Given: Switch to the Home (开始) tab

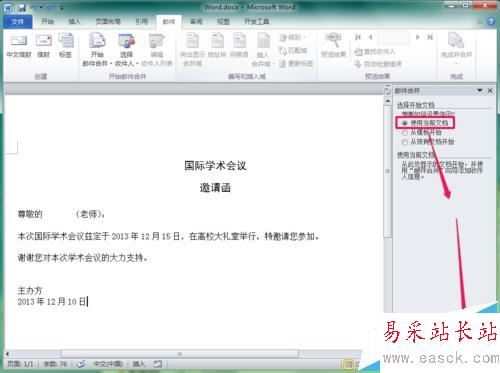Looking at the screenshot, I should pos(47,22).
